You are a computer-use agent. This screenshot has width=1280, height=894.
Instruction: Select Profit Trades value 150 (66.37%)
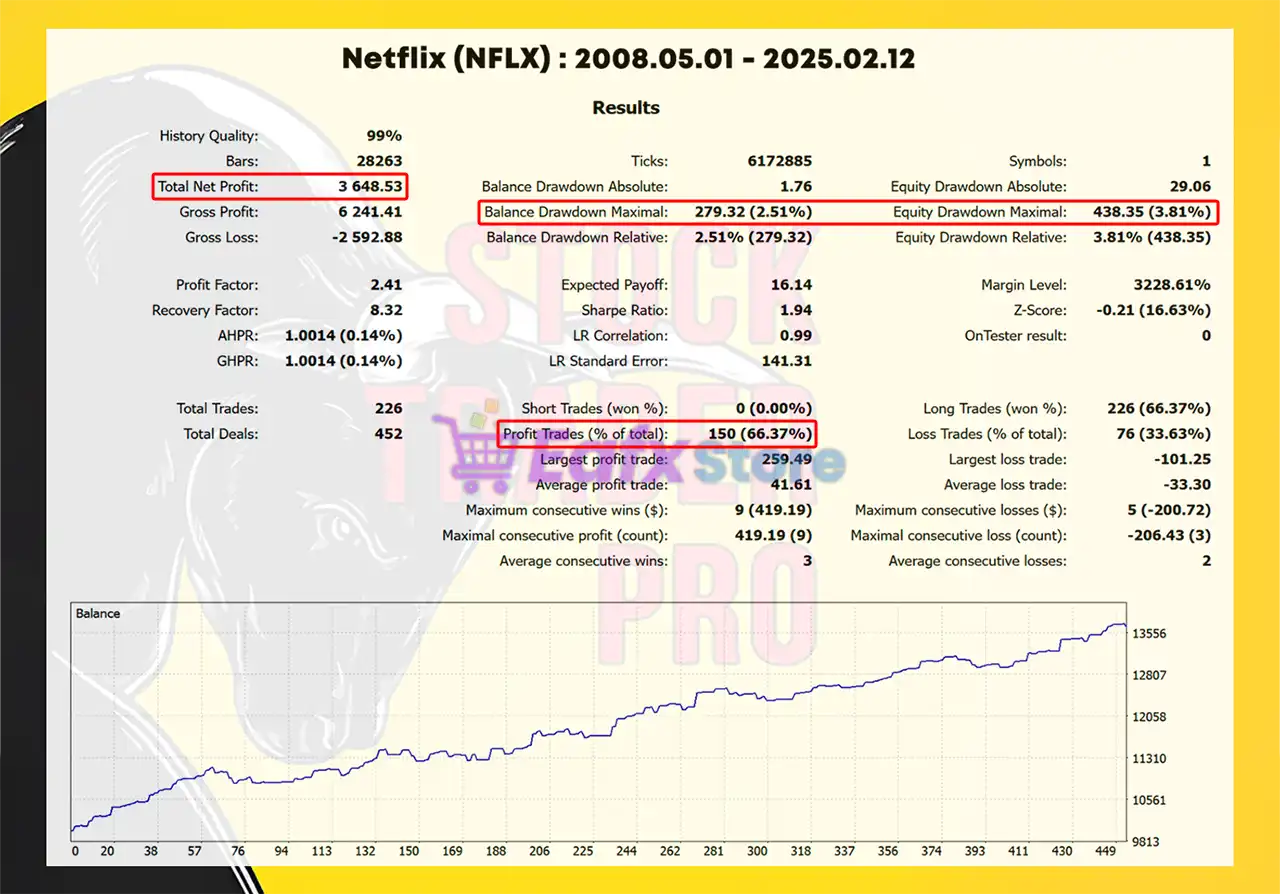[760, 434]
